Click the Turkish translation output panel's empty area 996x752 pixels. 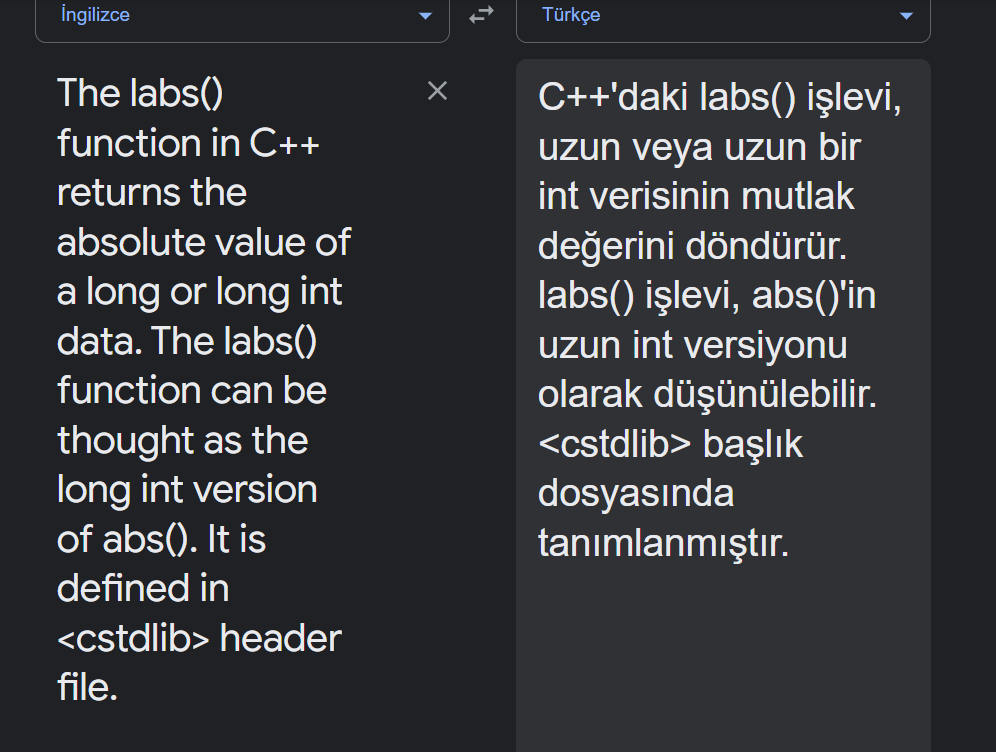[x=722, y=660]
